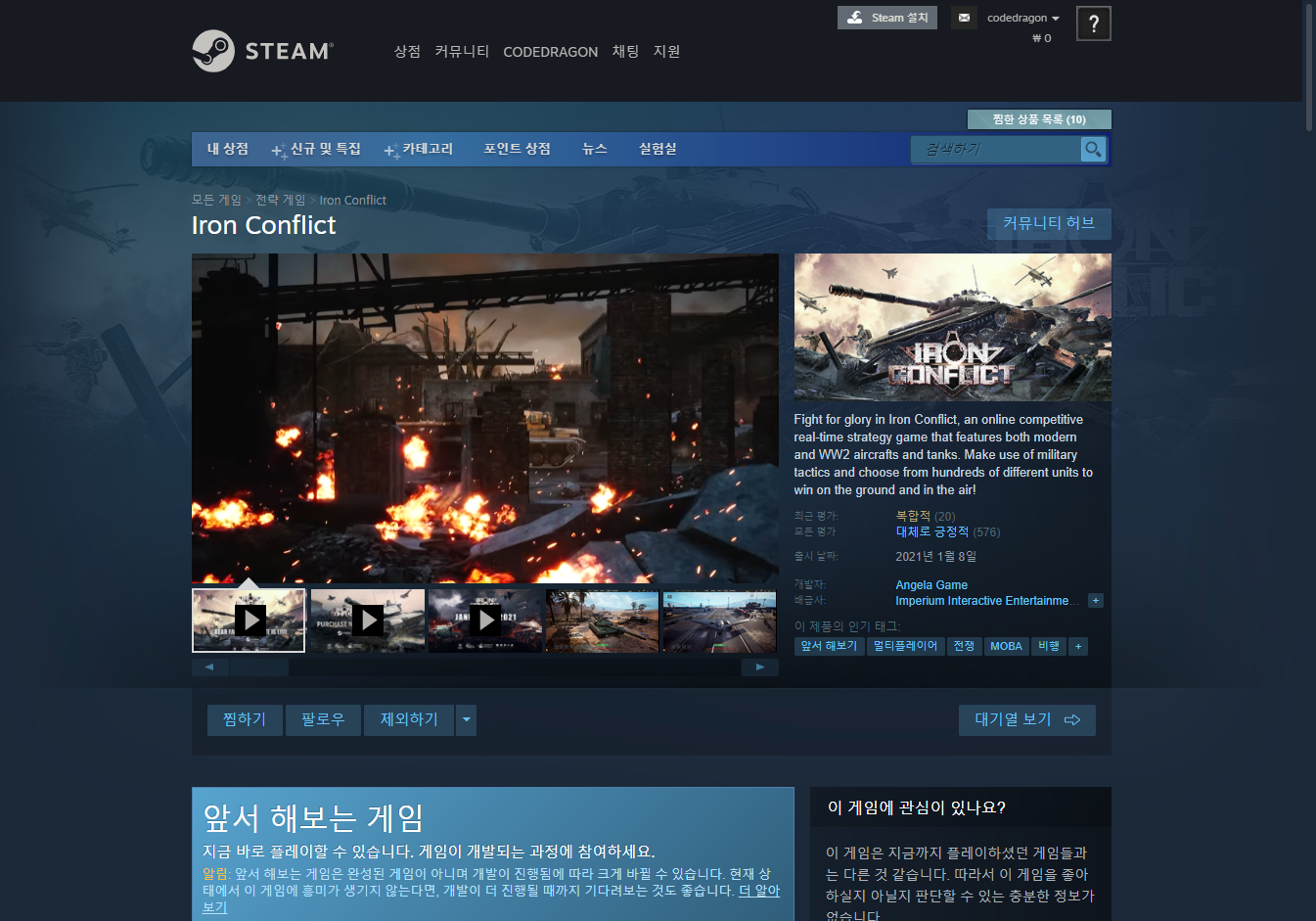Click the main video player

pos(485,419)
